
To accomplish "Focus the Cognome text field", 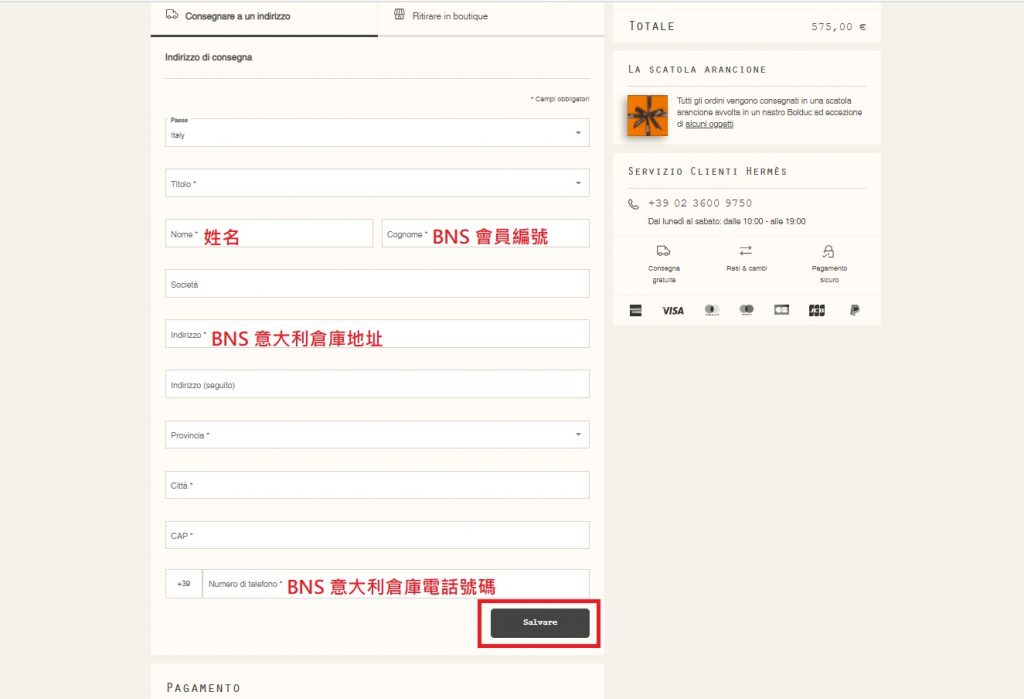I will pyautogui.click(x=485, y=234).
